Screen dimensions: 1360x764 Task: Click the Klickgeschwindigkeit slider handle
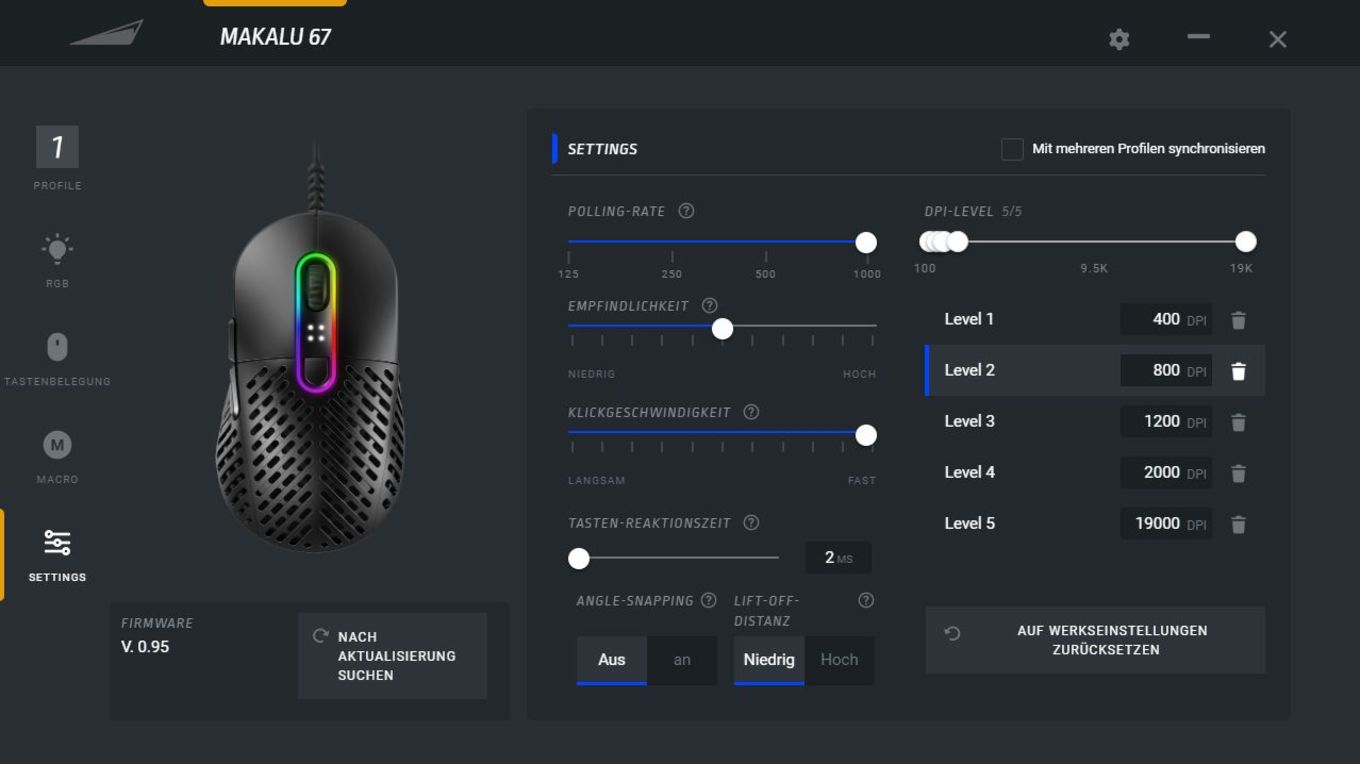(x=866, y=435)
